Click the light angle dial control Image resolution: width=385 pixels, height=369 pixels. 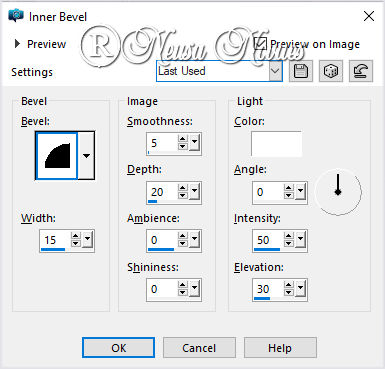point(338,192)
